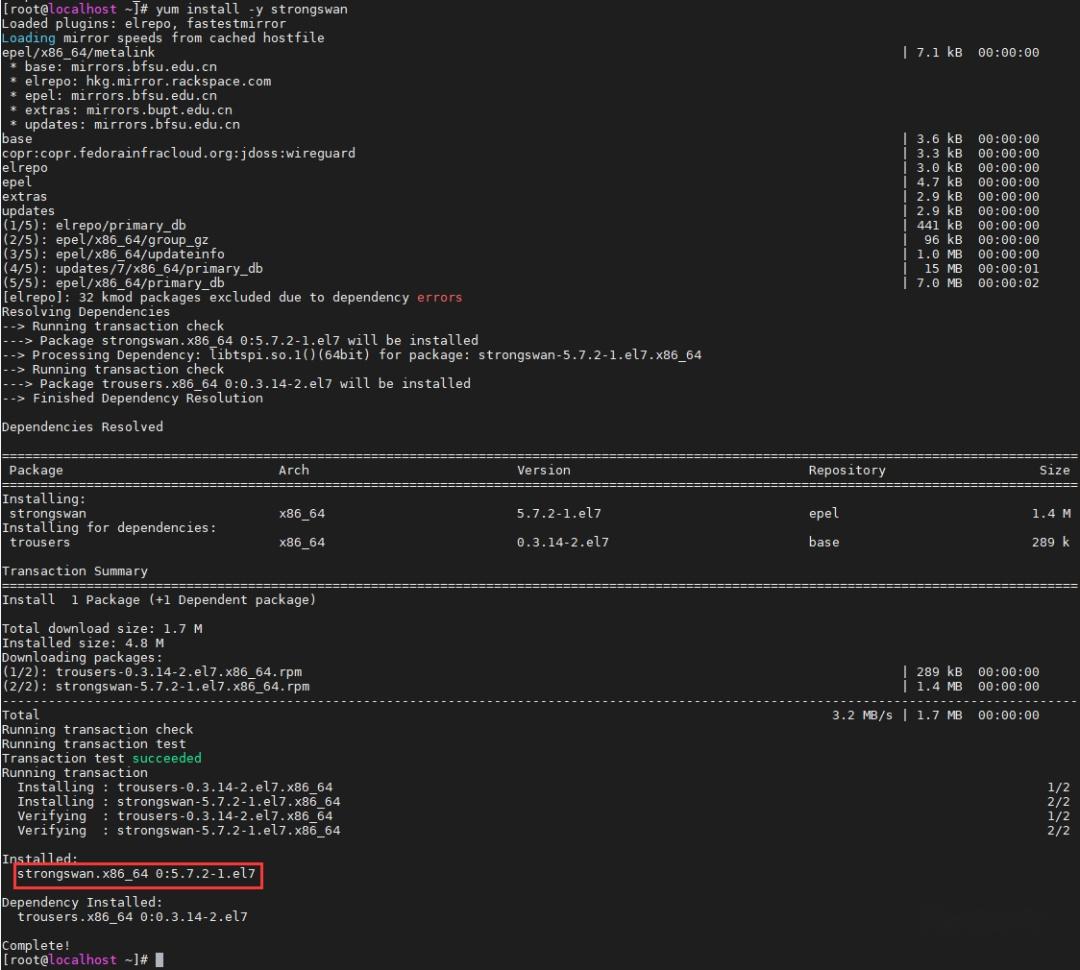The height and width of the screenshot is (970, 1080).
Task: Click the 'elrepo: hkg.mirror.rackspace.com' mirror line
Action: (x=147, y=81)
